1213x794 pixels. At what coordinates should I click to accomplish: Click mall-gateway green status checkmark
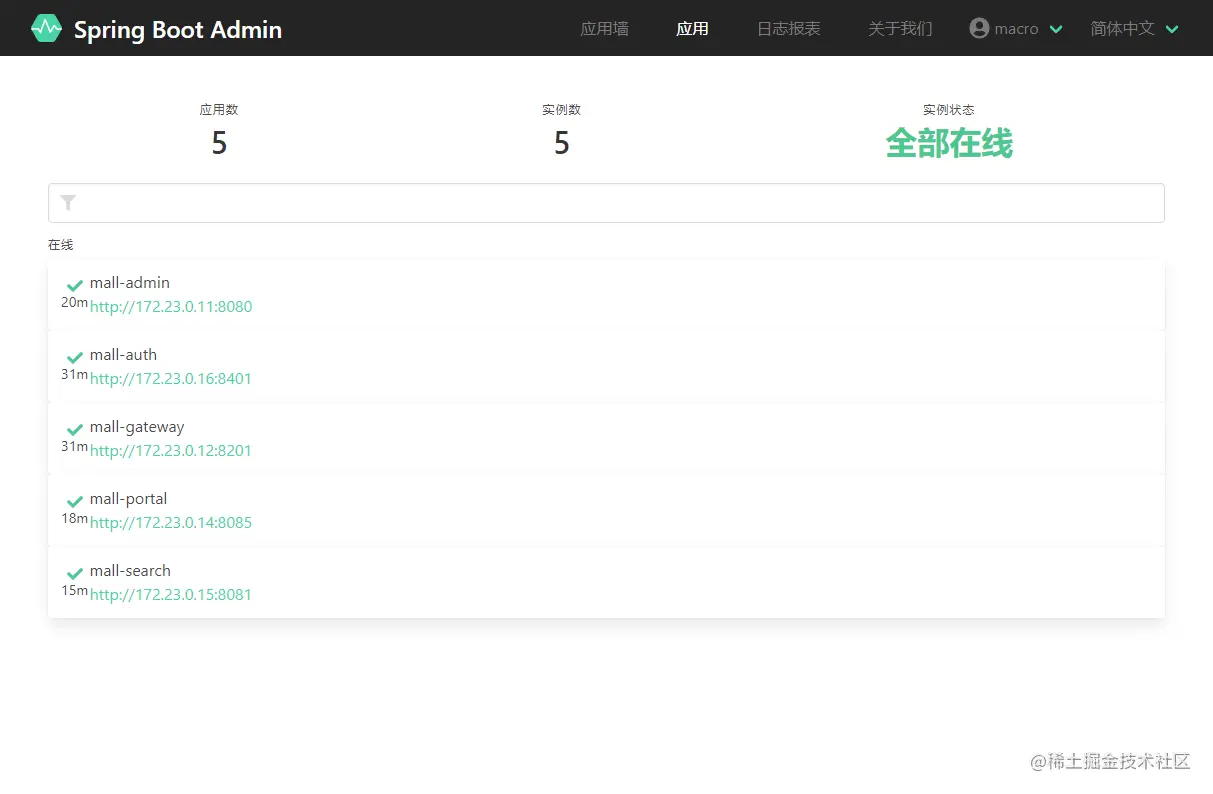click(75, 429)
